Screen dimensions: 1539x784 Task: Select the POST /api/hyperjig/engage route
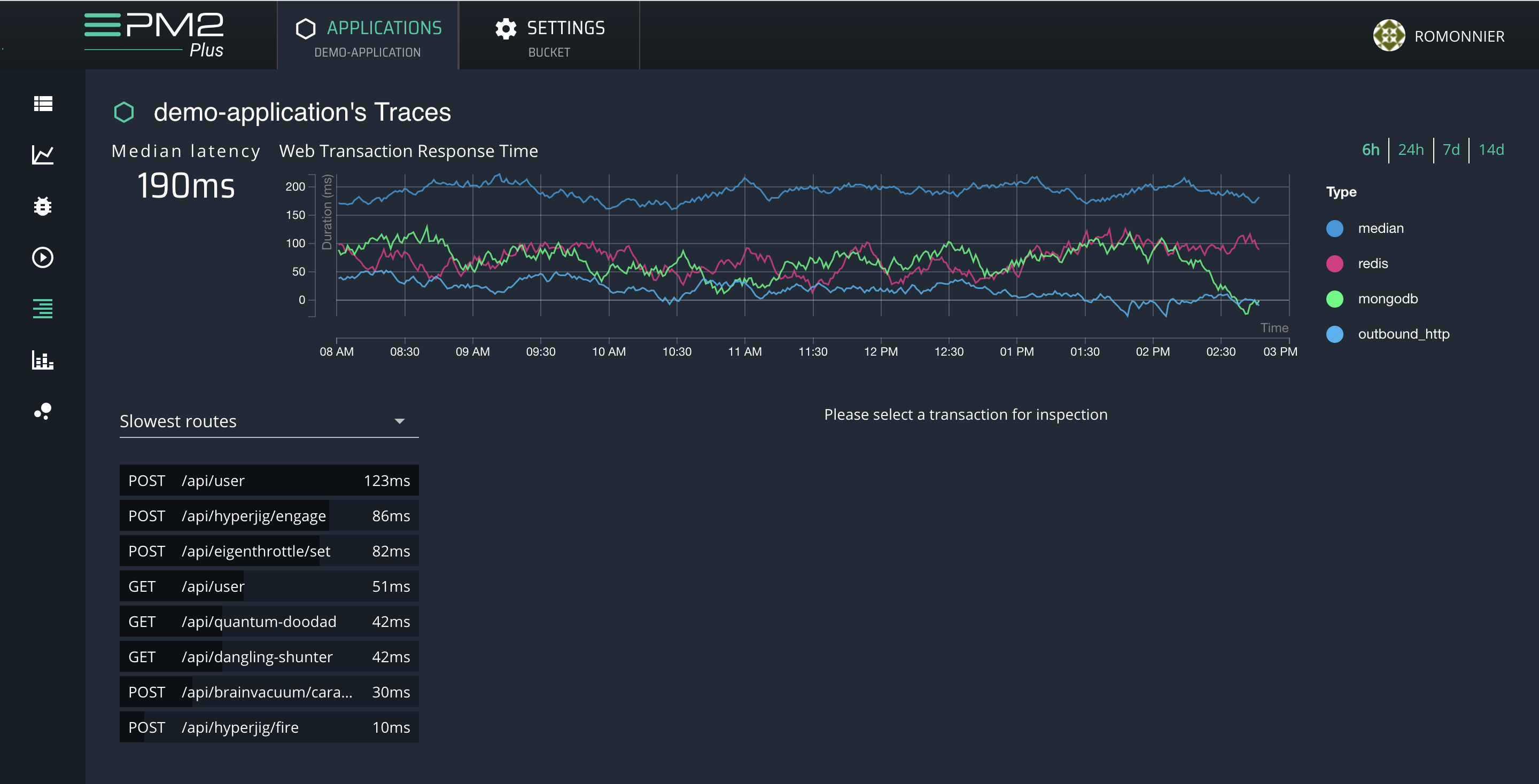tap(269, 516)
